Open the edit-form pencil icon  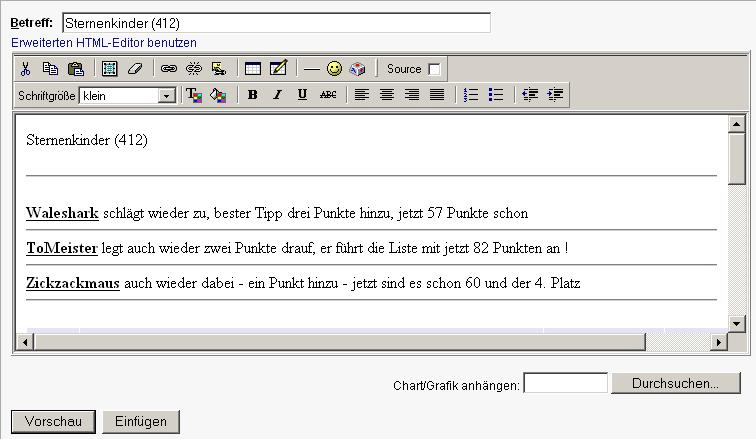coord(278,68)
